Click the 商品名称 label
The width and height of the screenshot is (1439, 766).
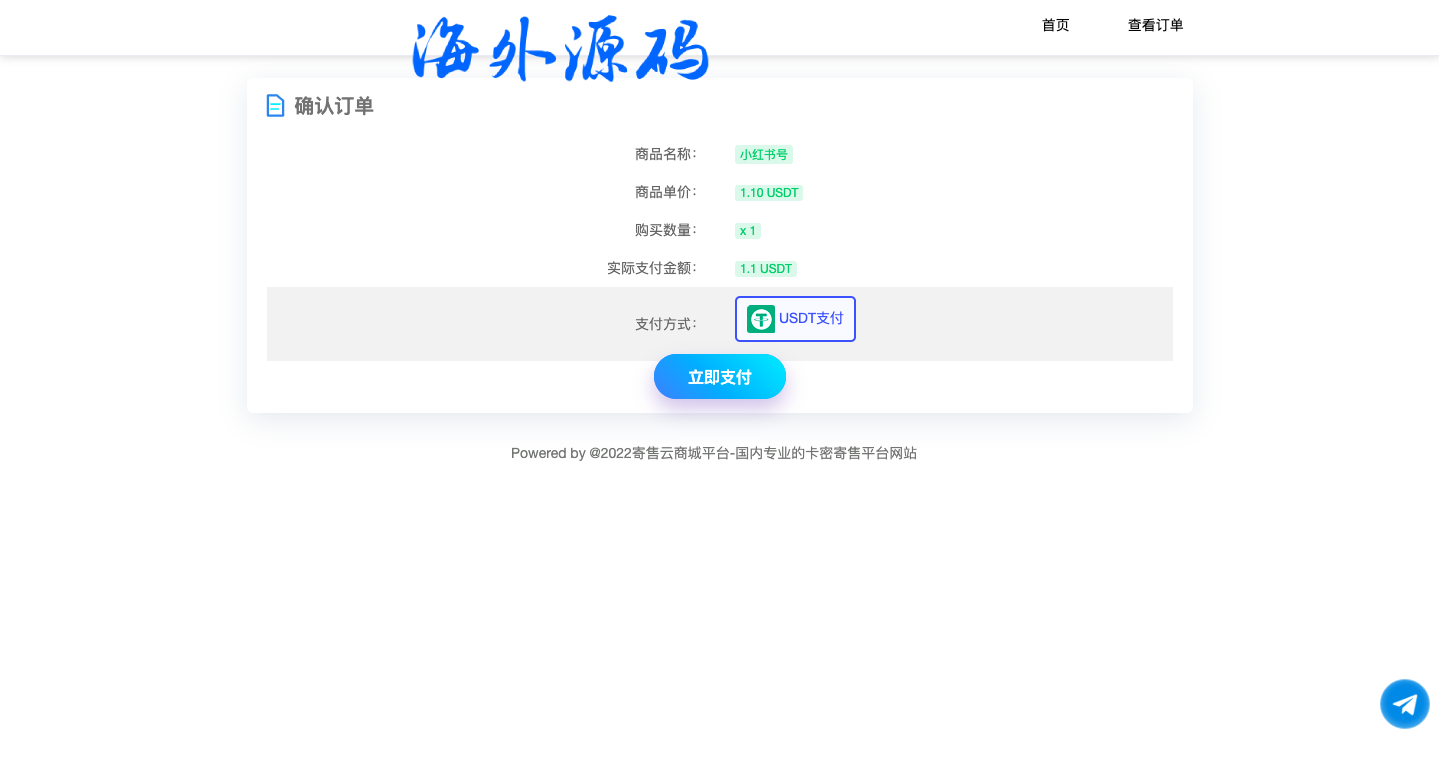coord(665,154)
